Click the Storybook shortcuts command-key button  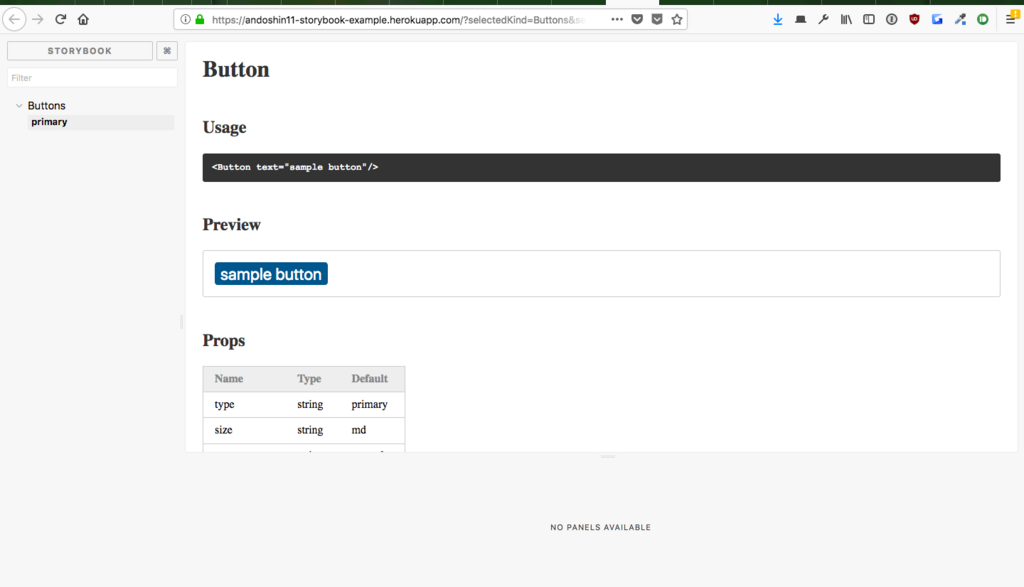pyautogui.click(x=167, y=50)
